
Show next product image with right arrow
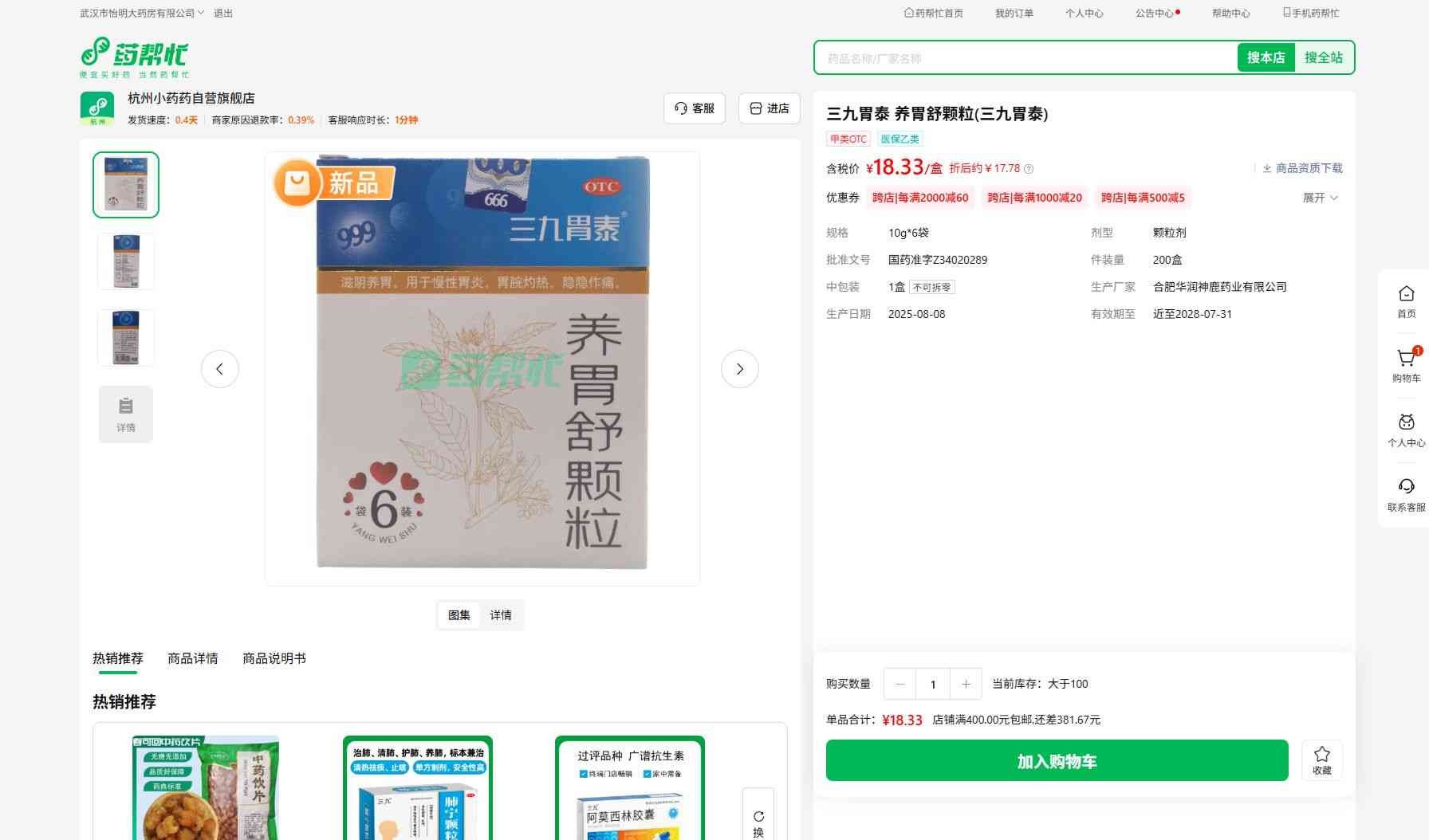(x=739, y=369)
